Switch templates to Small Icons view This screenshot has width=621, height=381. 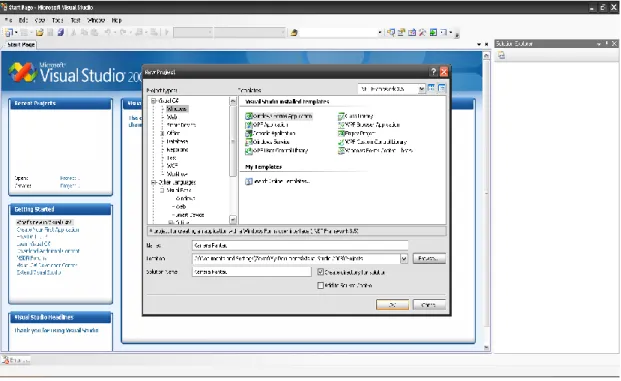[442, 88]
